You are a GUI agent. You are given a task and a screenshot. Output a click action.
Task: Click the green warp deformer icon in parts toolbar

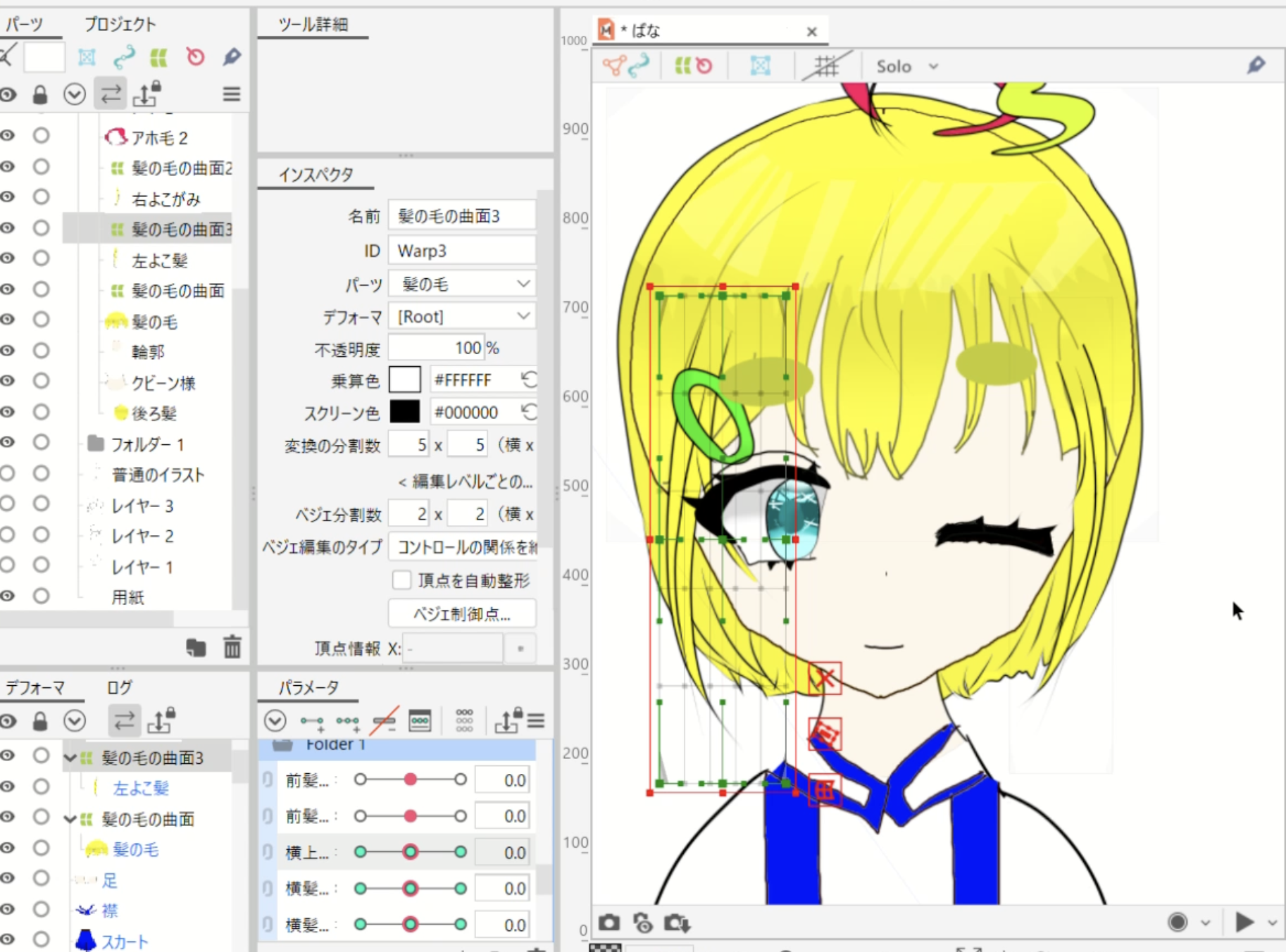159,57
